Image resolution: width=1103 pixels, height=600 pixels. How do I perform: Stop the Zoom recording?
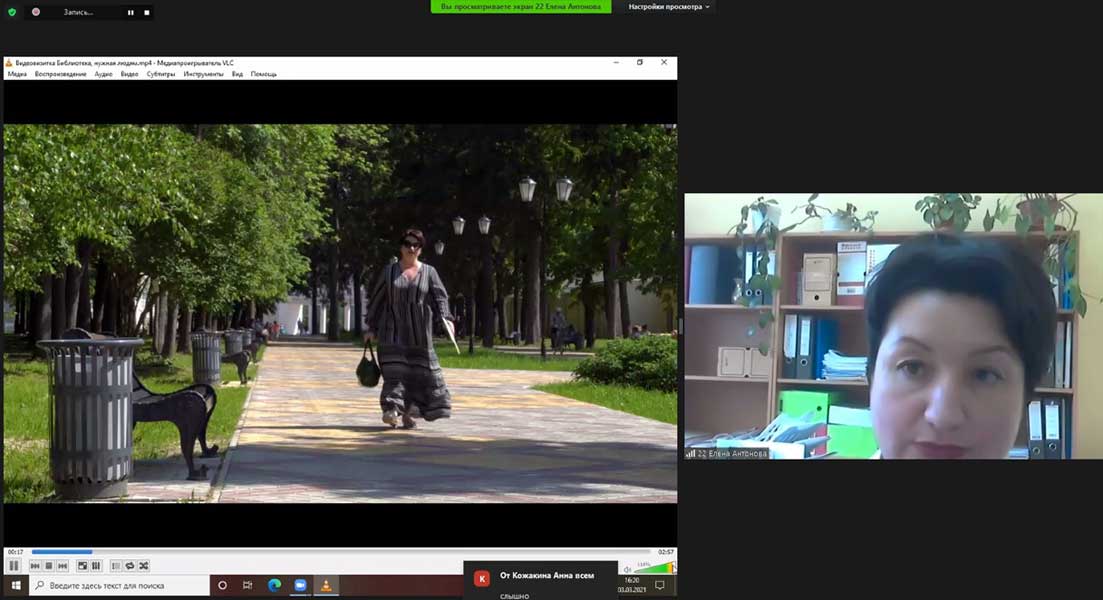(146, 12)
